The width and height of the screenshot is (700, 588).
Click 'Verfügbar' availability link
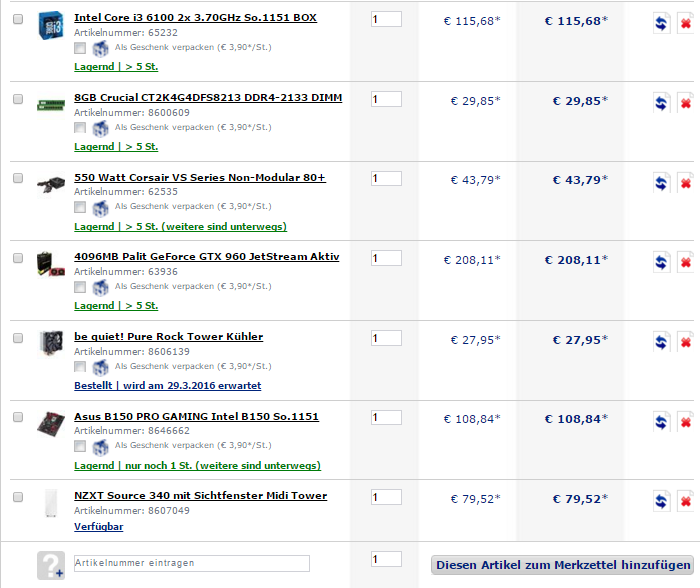coord(99,527)
